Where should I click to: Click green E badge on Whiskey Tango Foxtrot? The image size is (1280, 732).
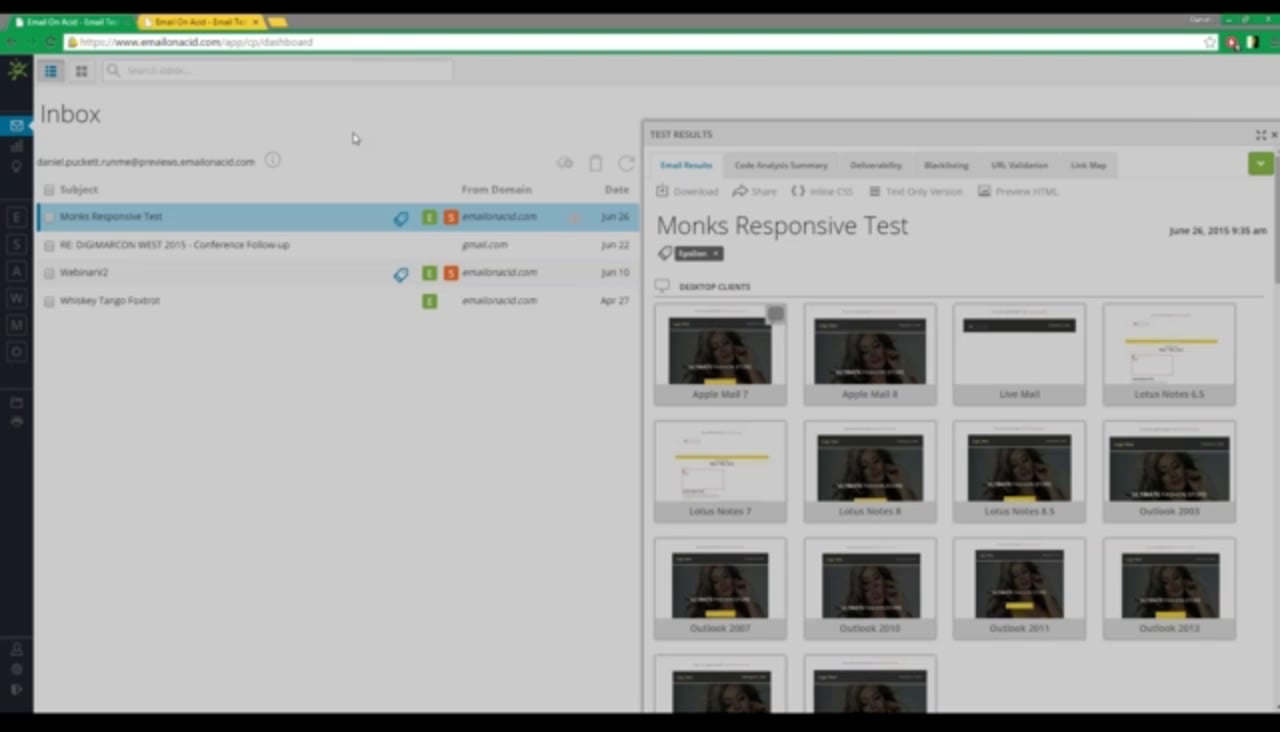tap(429, 301)
